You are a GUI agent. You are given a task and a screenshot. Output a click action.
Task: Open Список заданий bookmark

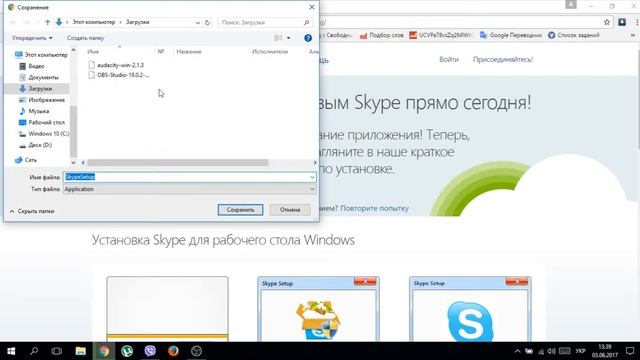(574, 36)
